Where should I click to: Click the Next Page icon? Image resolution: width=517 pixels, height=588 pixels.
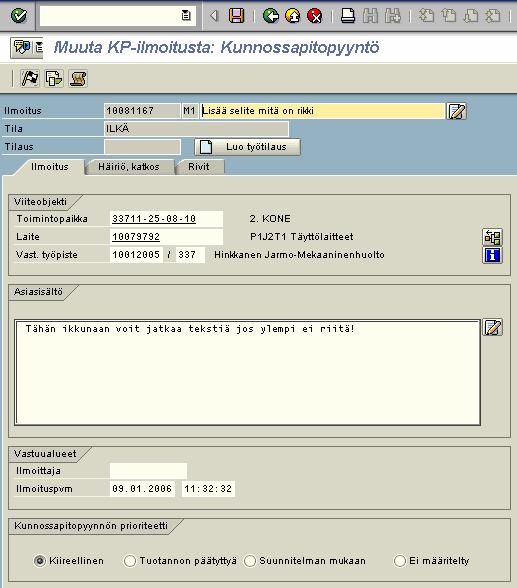tap(471, 16)
